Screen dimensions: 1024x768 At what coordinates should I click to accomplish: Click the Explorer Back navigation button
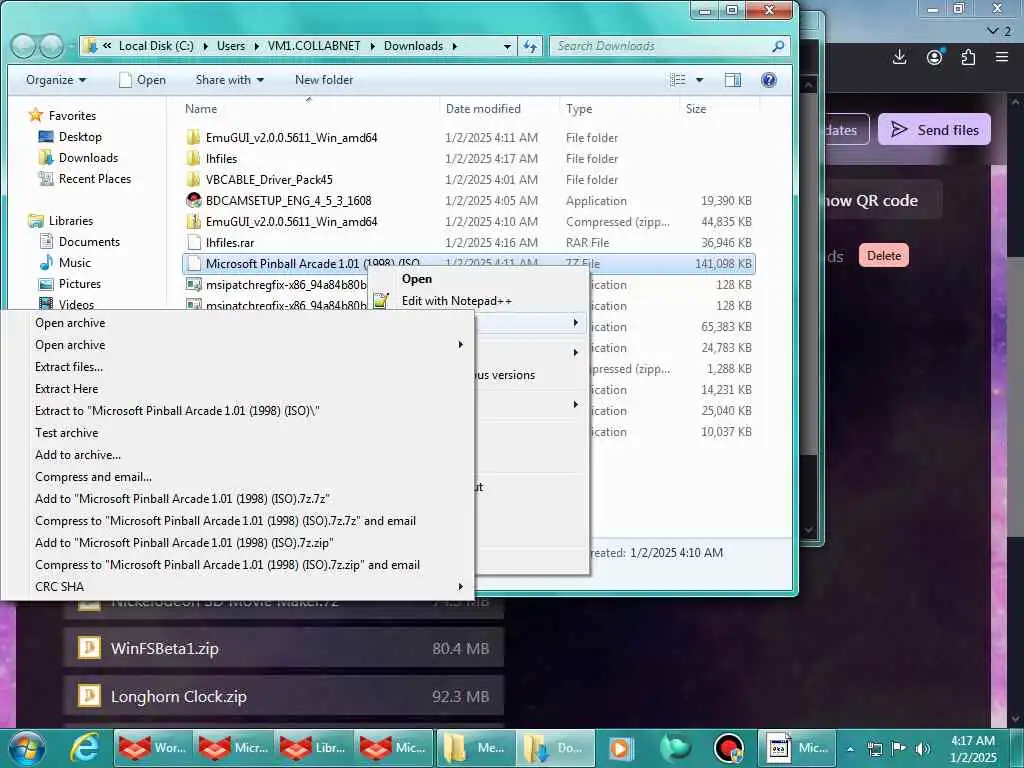tap(24, 46)
